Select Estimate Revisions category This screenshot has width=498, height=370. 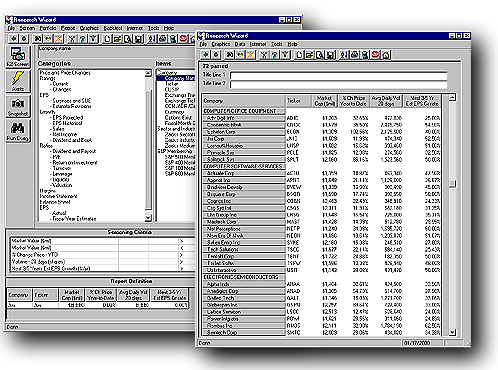point(72,106)
